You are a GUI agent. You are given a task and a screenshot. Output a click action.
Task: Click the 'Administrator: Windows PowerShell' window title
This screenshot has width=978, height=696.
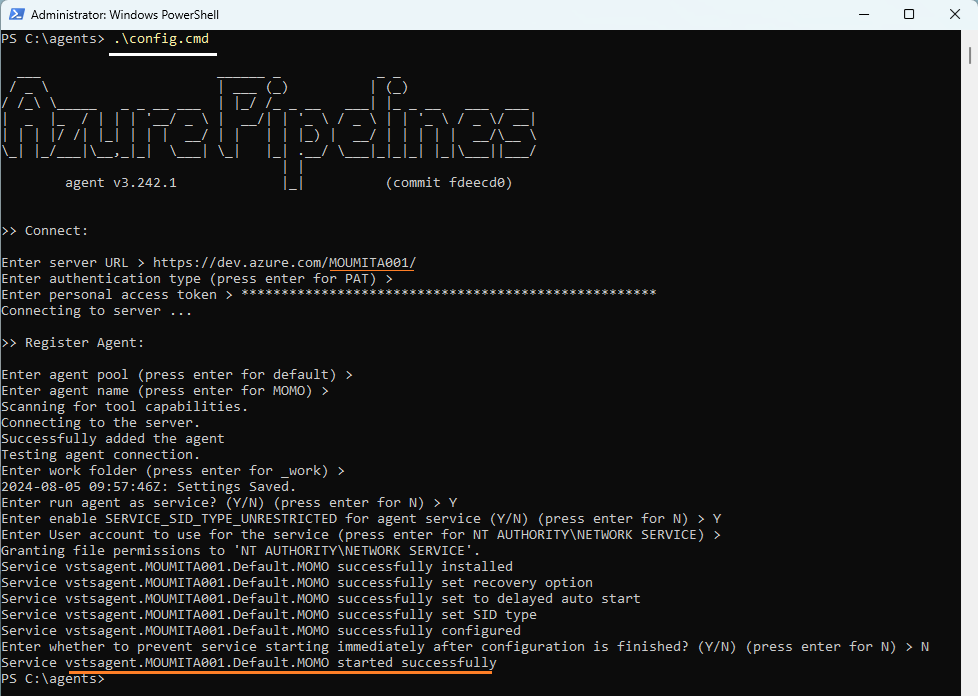(x=125, y=14)
